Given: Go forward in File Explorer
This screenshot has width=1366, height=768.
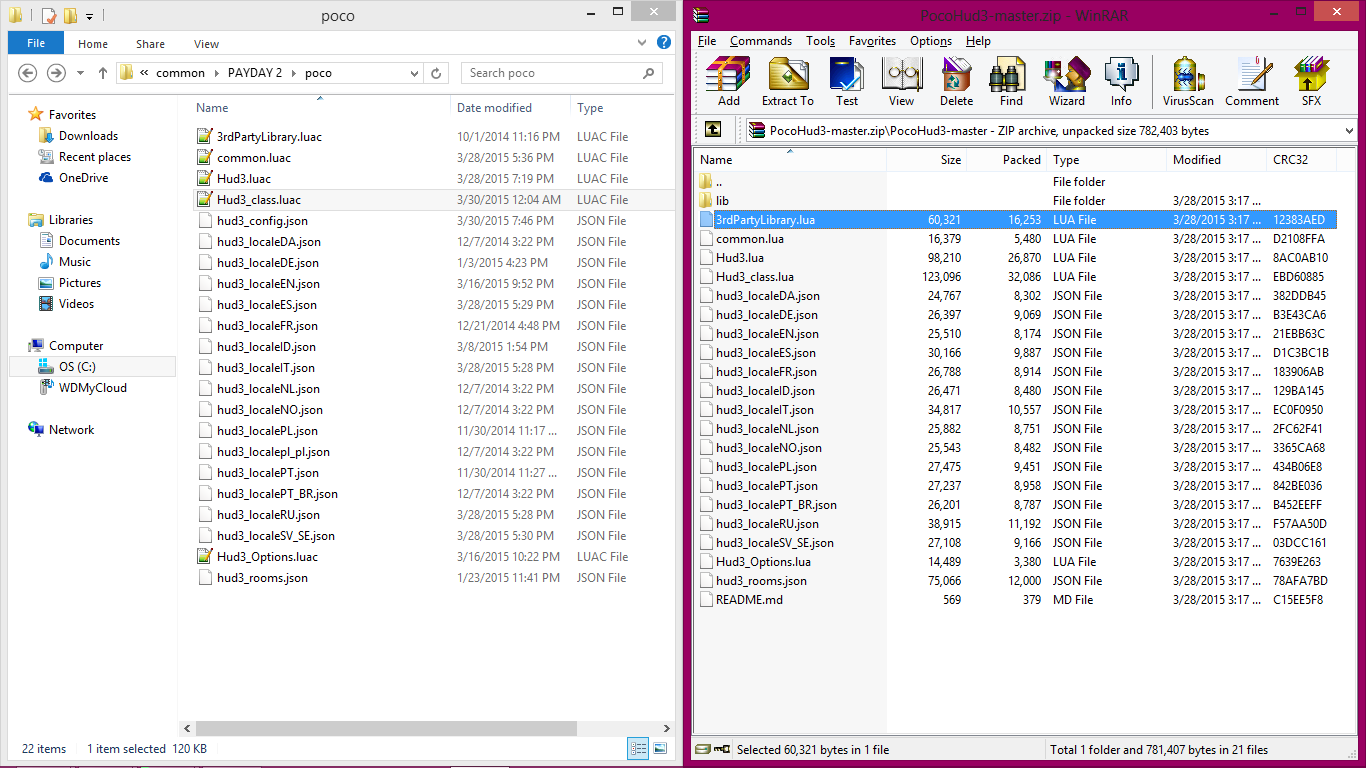Looking at the screenshot, I should pyautogui.click(x=57, y=73).
